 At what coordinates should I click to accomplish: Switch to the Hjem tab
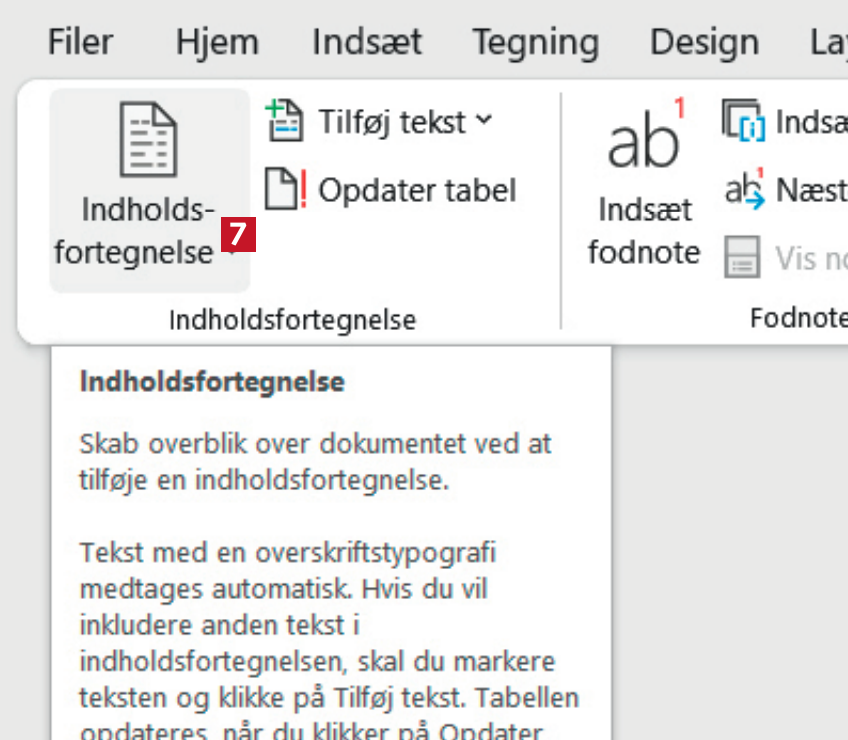pyautogui.click(x=217, y=42)
